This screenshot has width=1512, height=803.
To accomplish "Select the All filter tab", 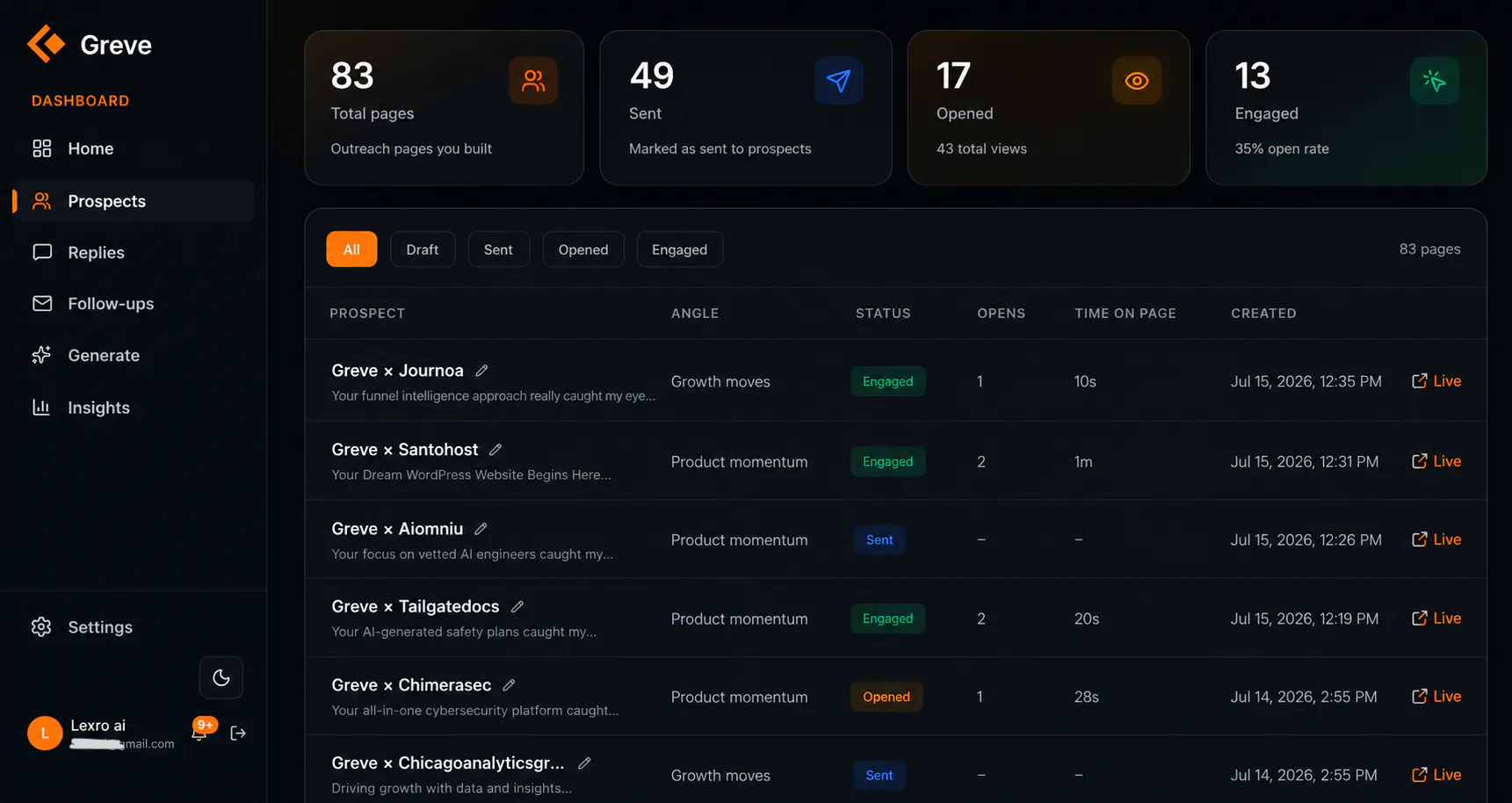I will 351,250.
